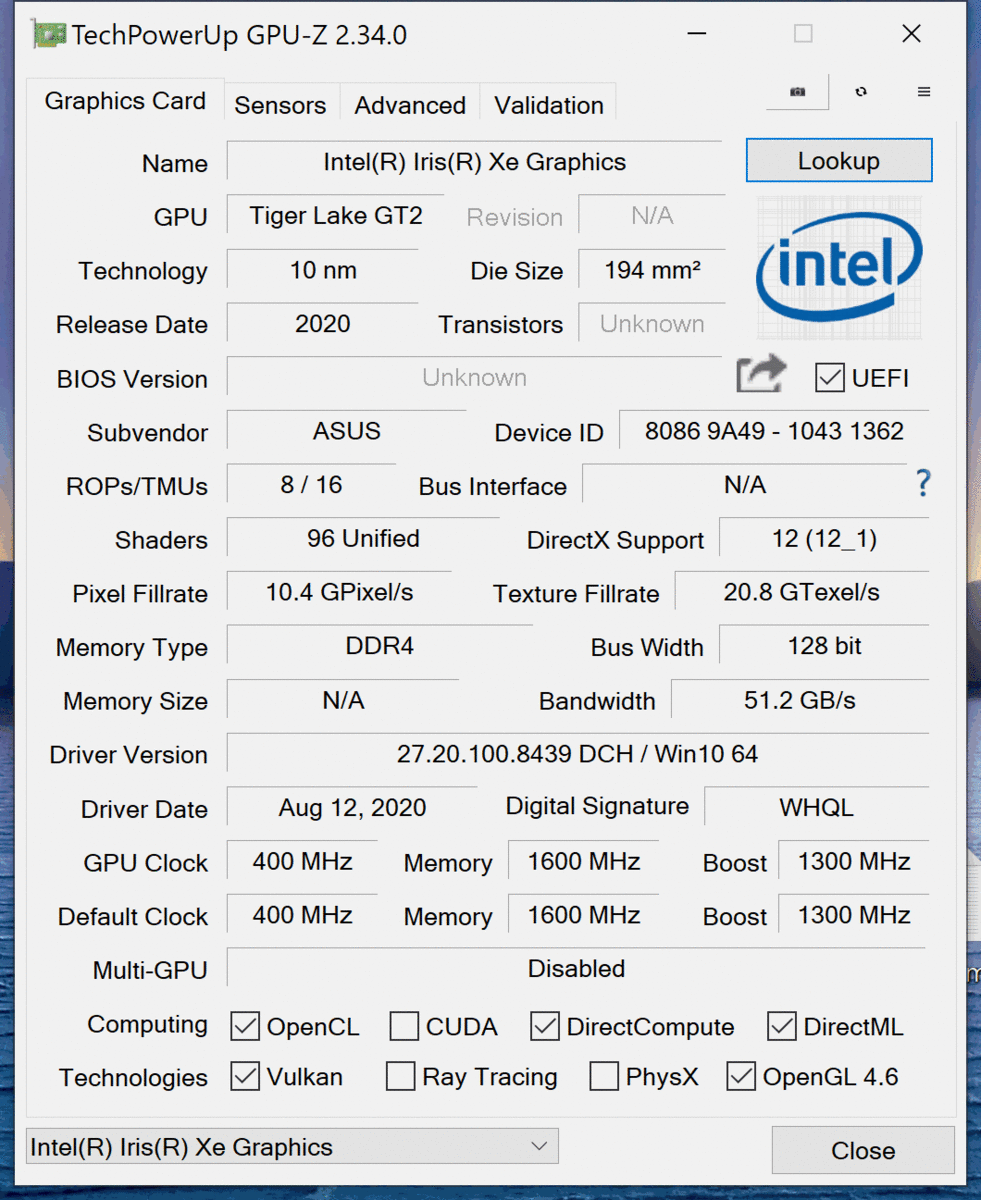The width and height of the screenshot is (981, 1200).
Task: Open the Validation tab
Action: coord(549,105)
